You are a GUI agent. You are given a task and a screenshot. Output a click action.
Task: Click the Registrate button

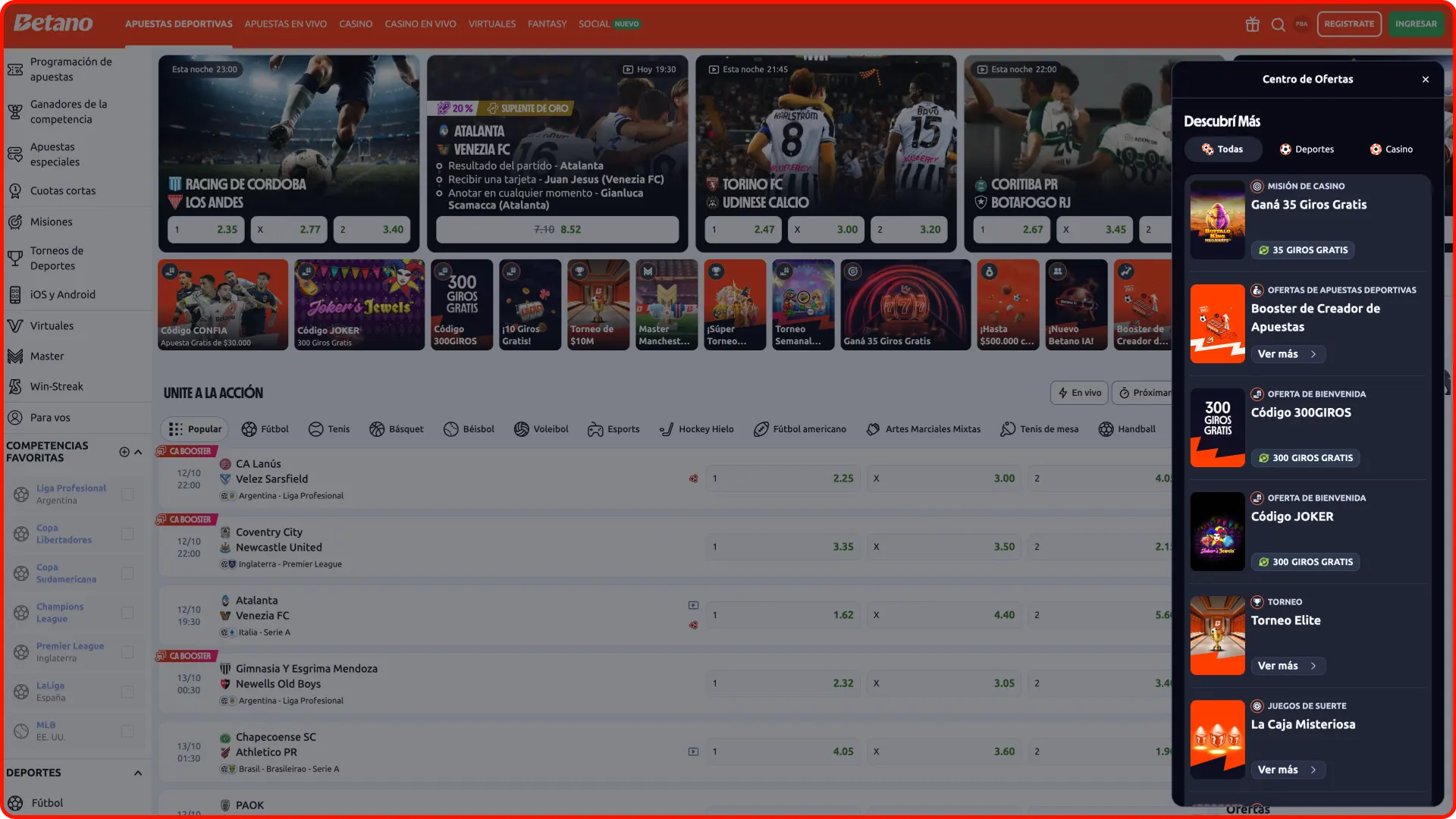(x=1349, y=24)
